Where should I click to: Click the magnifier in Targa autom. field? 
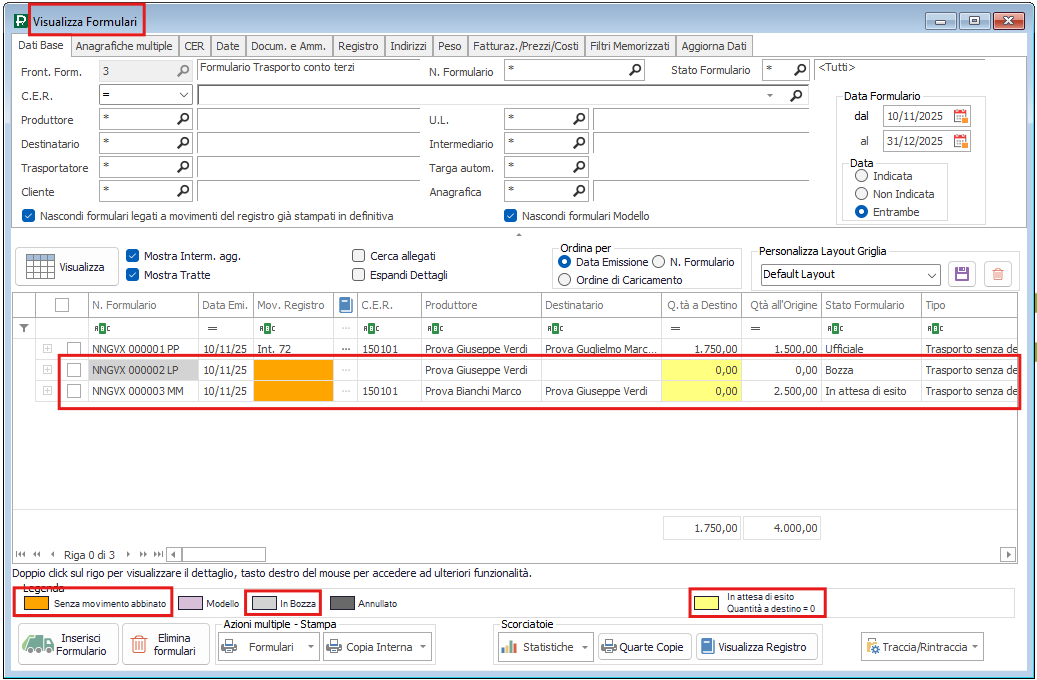[x=578, y=167]
